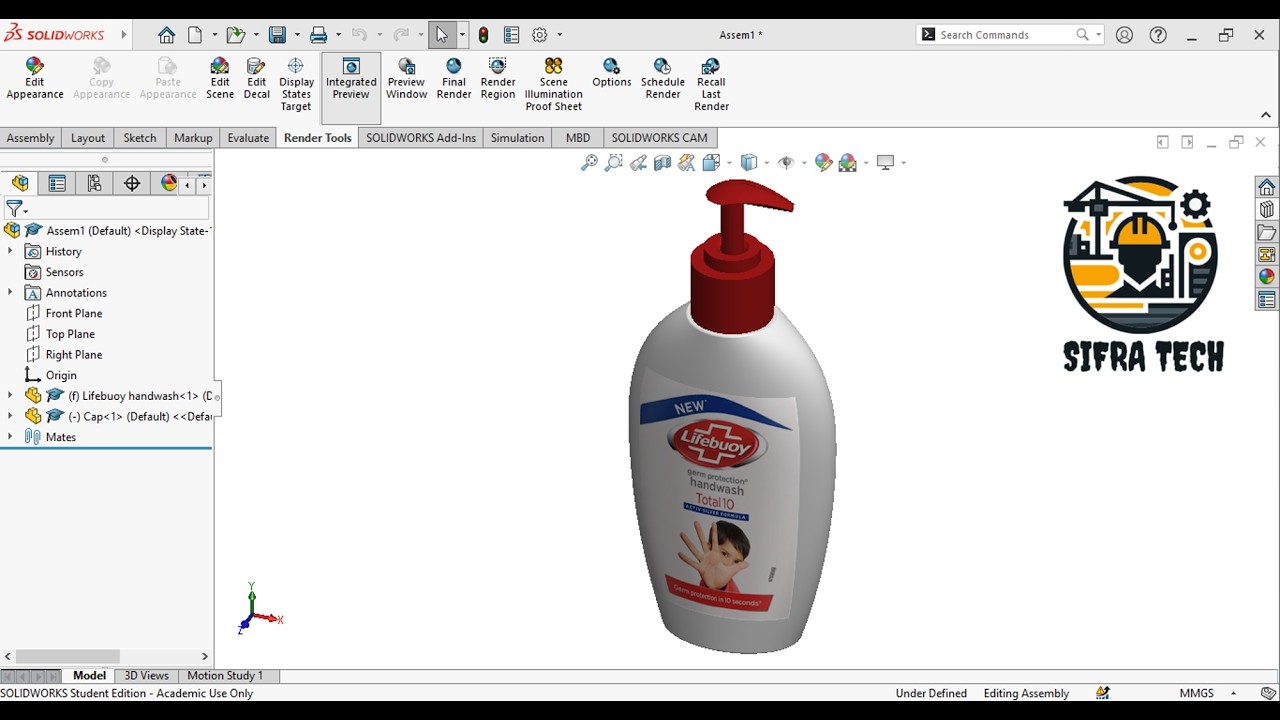1280x720 pixels.
Task: Click the Open file icon
Action: coord(235,35)
